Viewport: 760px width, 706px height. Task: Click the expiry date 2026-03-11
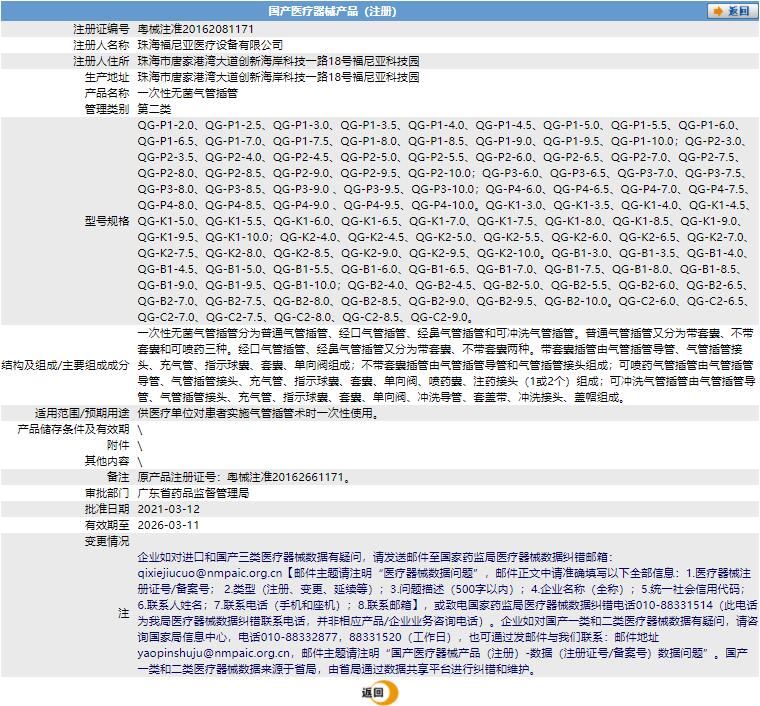tap(168, 525)
